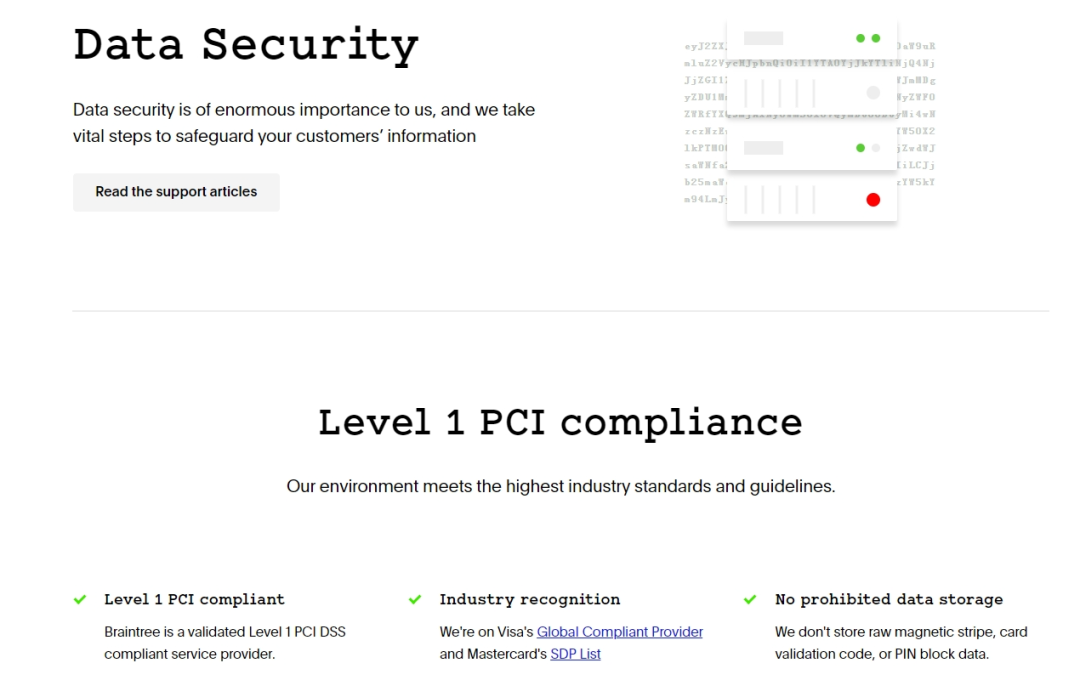Click the 'Our environment meets the highest' subtitle
The image size is (1080, 680).
pos(560,487)
